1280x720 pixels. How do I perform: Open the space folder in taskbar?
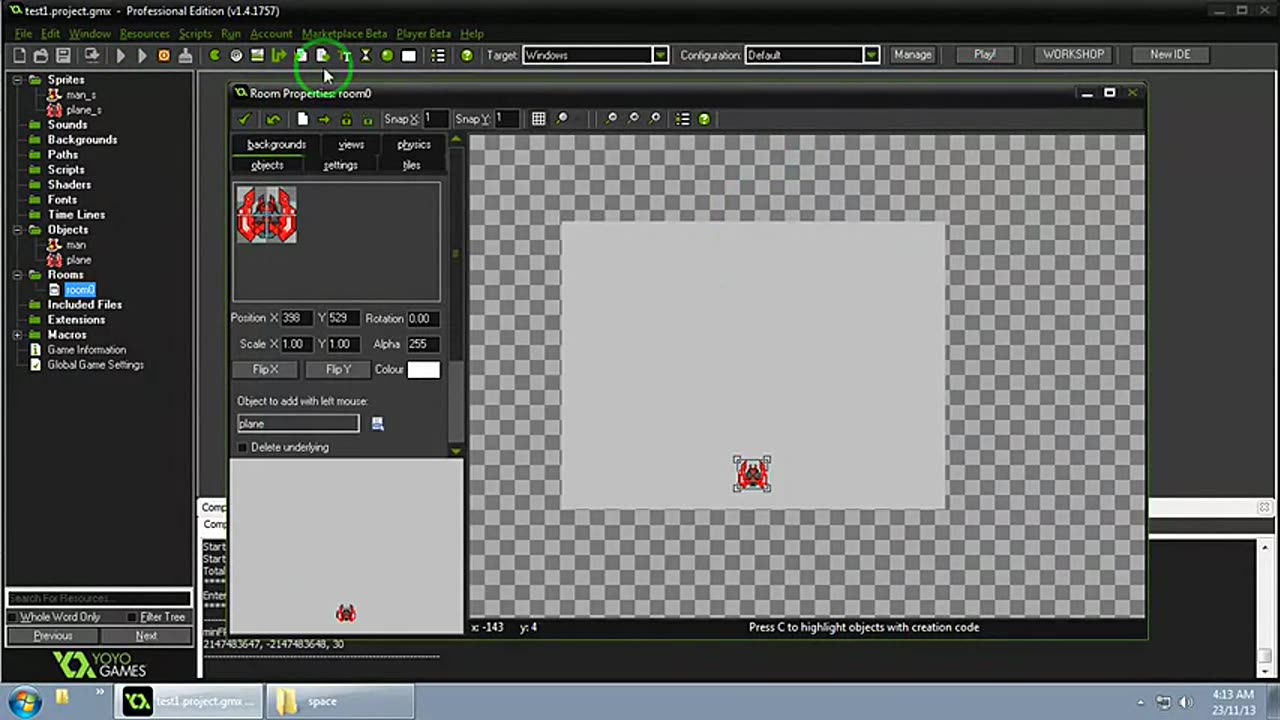[x=340, y=701]
